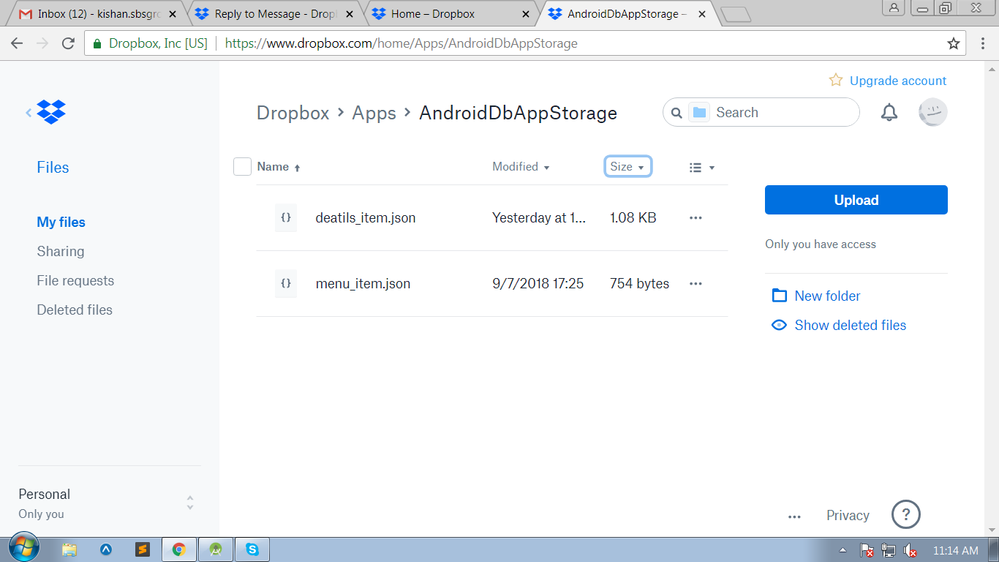The height and width of the screenshot is (562, 999).
Task: Click the eye icon for deleted files
Action: [779, 325]
